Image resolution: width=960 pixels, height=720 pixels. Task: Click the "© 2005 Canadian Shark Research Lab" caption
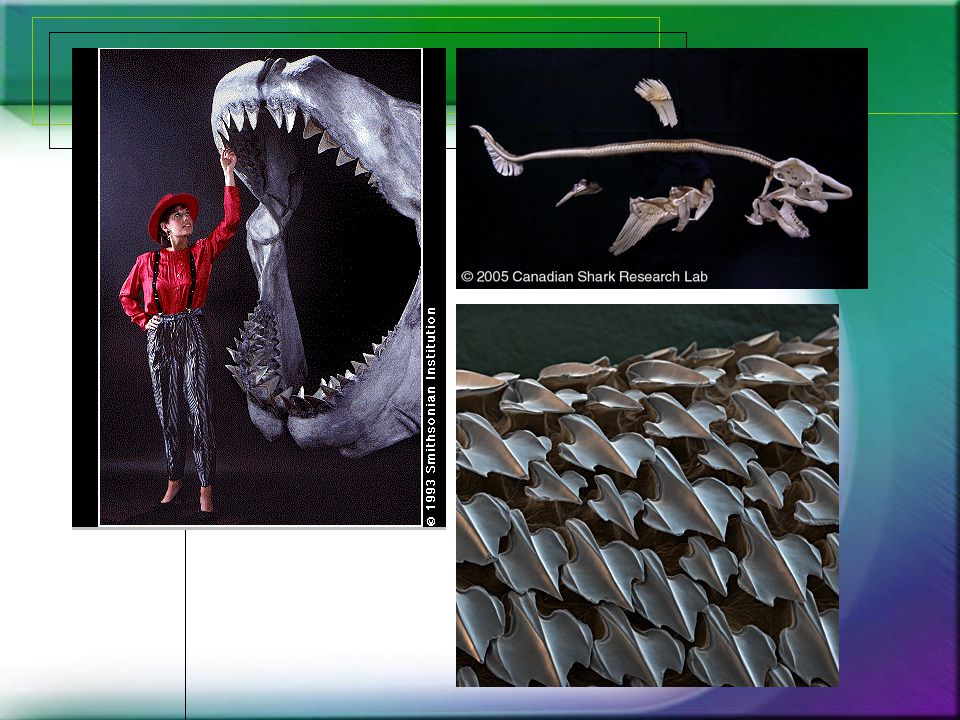pyautogui.click(x=585, y=277)
